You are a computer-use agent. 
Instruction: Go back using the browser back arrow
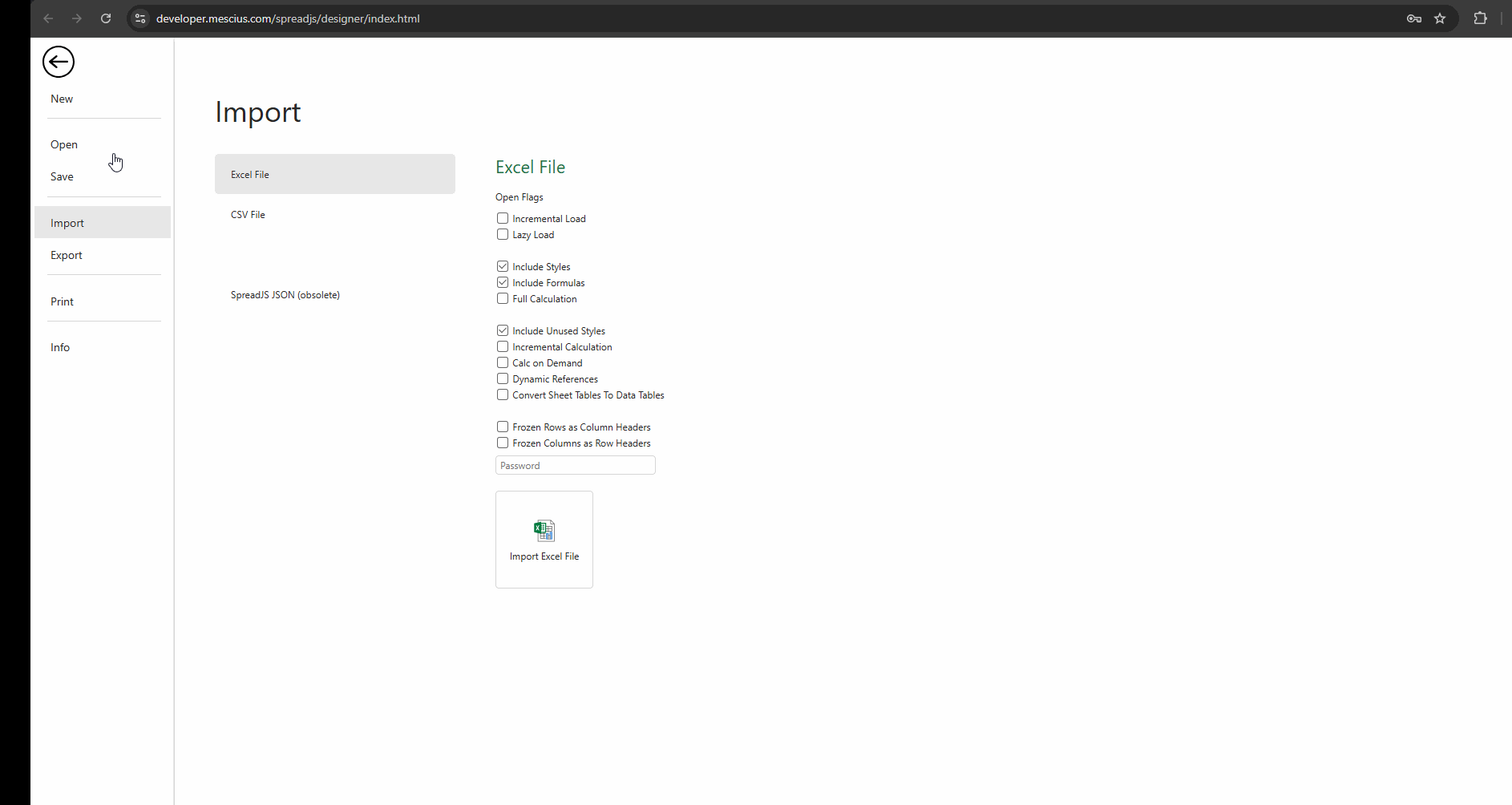48,18
